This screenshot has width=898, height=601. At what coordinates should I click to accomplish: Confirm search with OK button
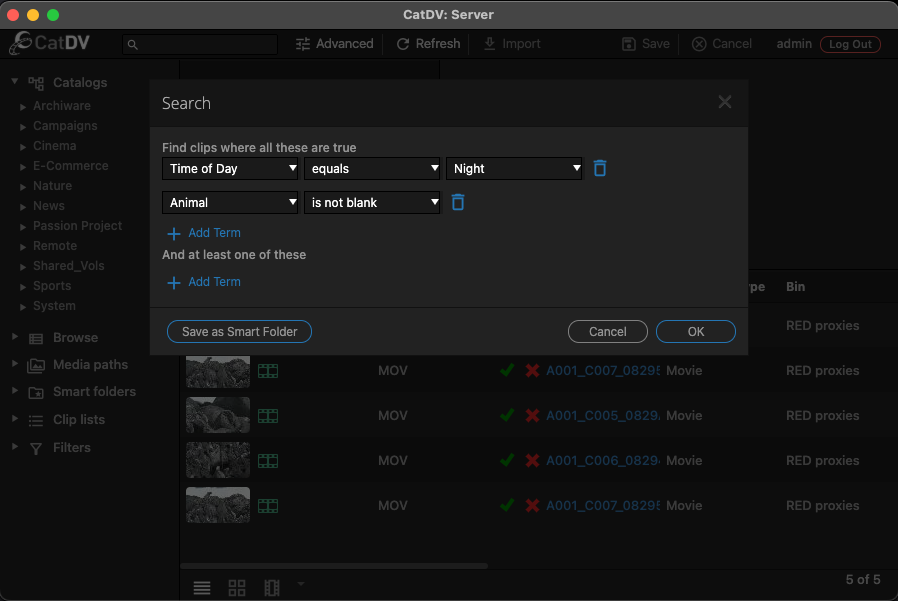(x=696, y=332)
